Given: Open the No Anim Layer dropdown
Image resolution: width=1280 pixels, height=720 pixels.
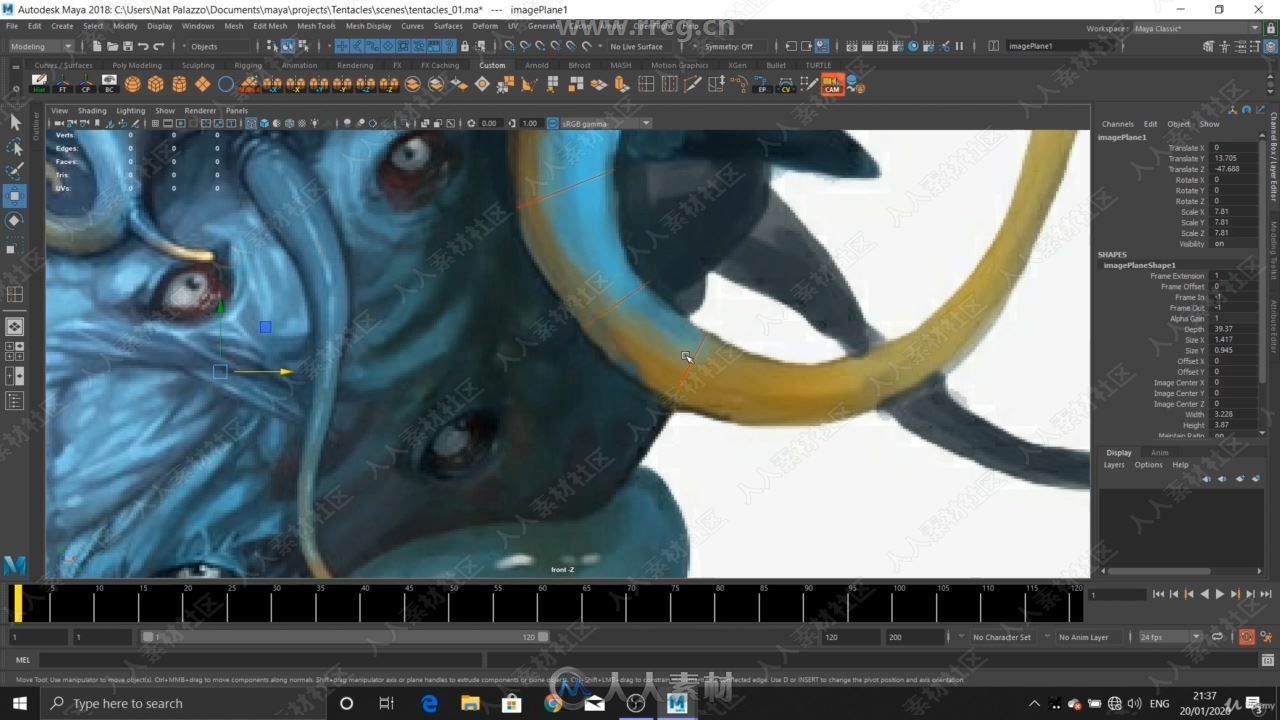Looking at the screenshot, I should (x=1084, y=637).
